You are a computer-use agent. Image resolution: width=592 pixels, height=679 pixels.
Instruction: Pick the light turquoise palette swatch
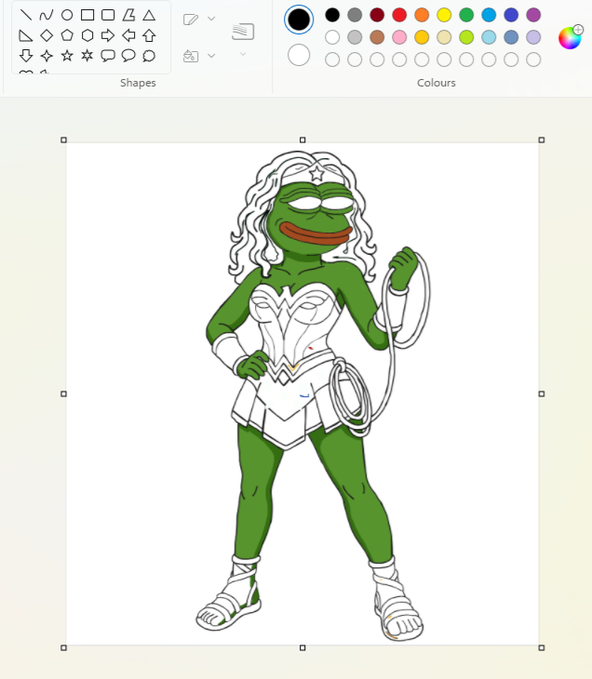point(489,37)
